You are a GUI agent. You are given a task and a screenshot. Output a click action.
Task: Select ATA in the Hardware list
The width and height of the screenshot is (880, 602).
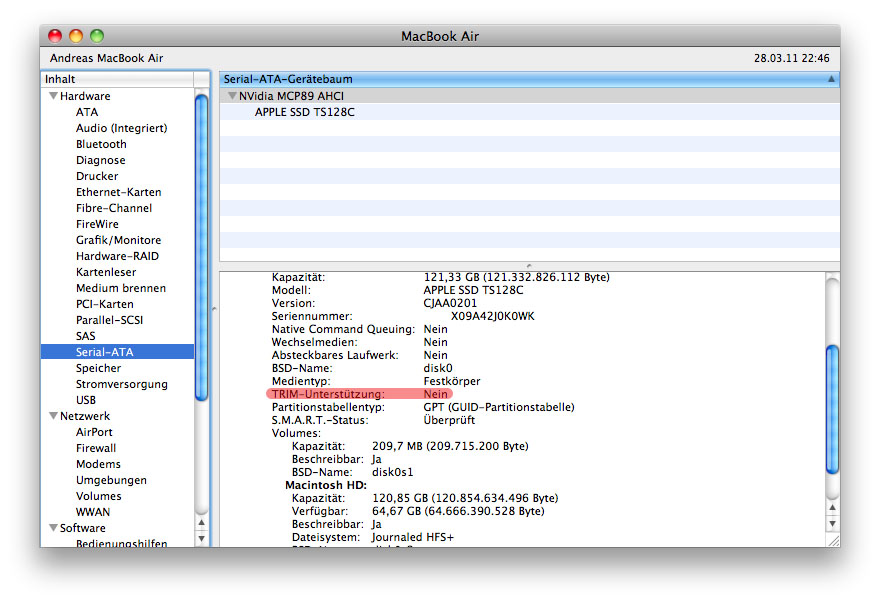point(87,112)
